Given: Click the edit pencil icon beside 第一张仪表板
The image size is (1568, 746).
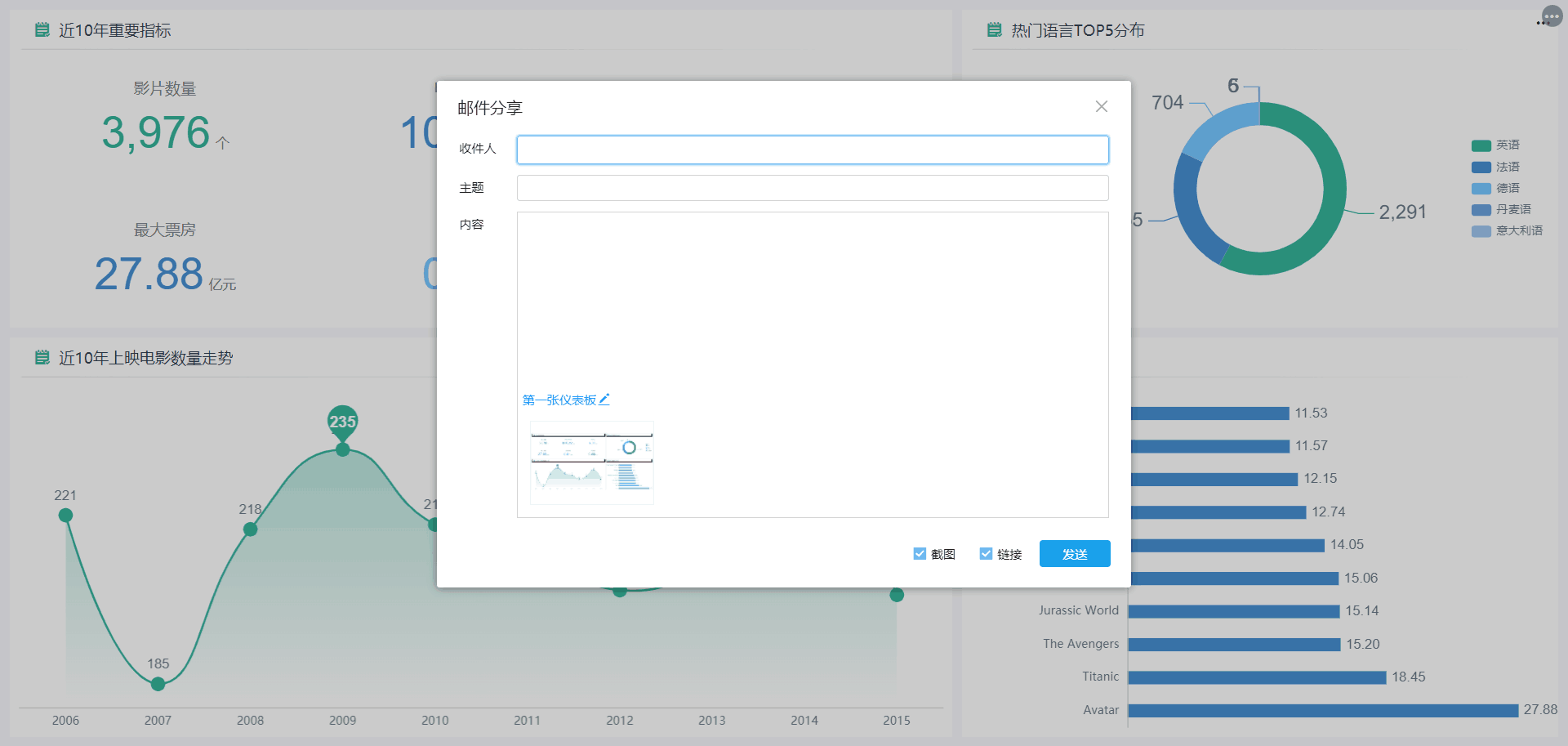Looking at the screenshot, I should [604, 400].
